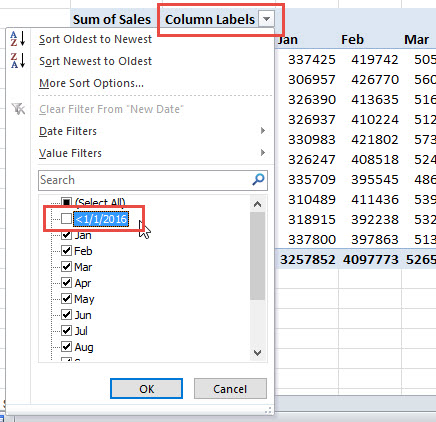Select the total cell 3257852
Viewport: 436px width, 422px height.
tap(307, 260)
